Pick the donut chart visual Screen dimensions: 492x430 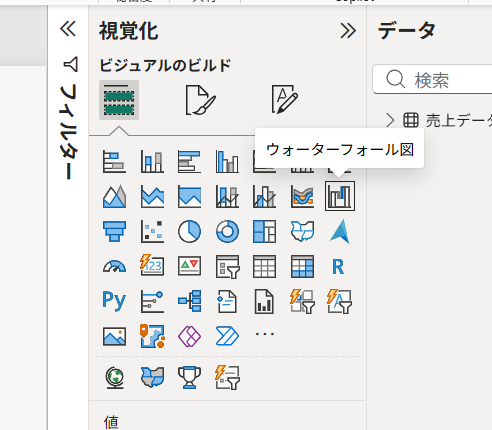[227, 231]
